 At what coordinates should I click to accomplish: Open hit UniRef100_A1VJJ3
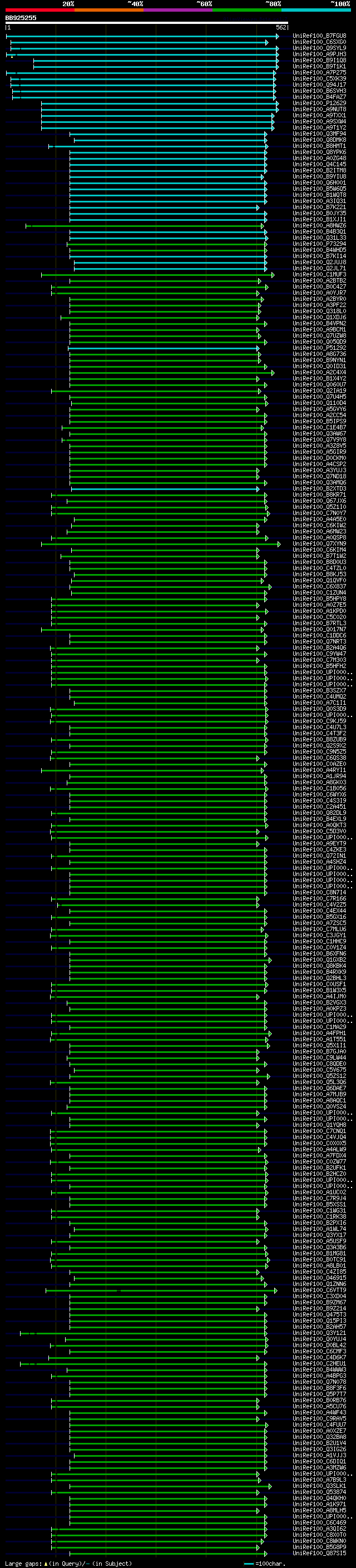(x=319, y=1456)
